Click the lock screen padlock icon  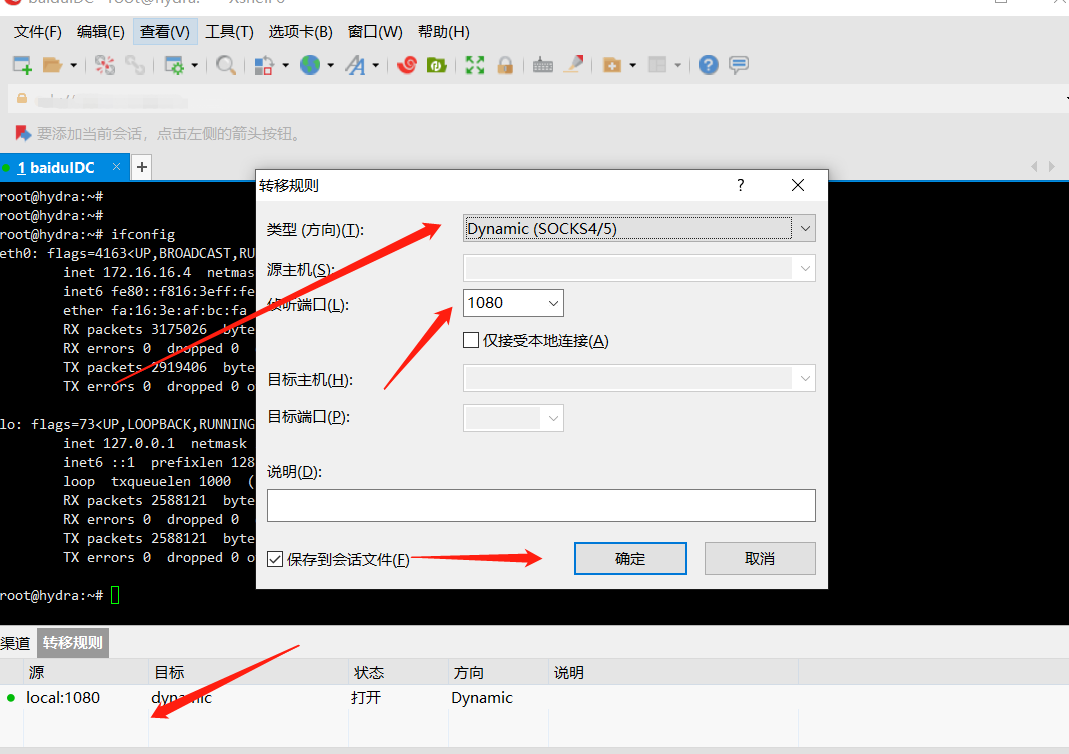click(506, 64)
